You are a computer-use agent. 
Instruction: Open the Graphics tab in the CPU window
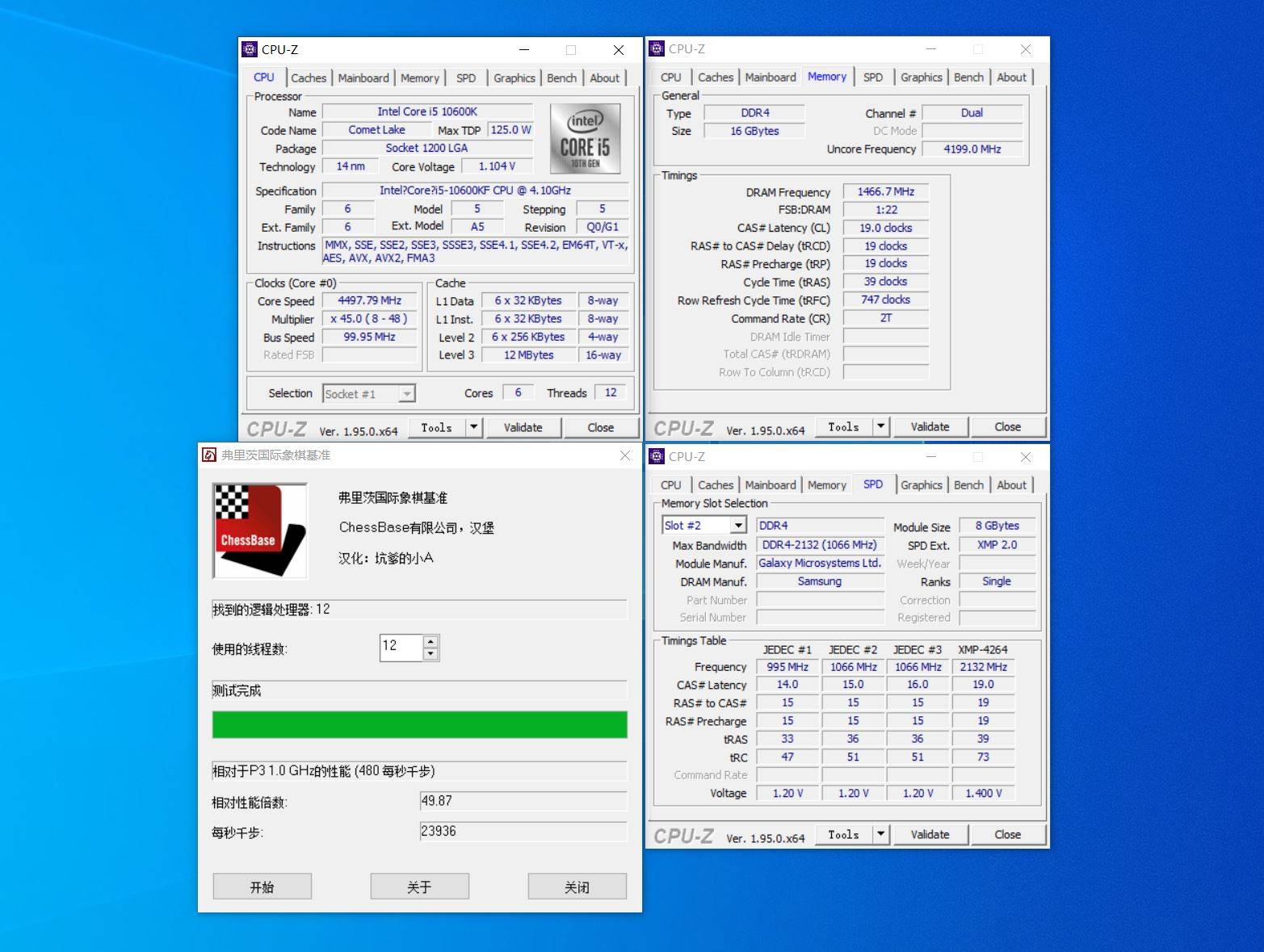point(514,78)
